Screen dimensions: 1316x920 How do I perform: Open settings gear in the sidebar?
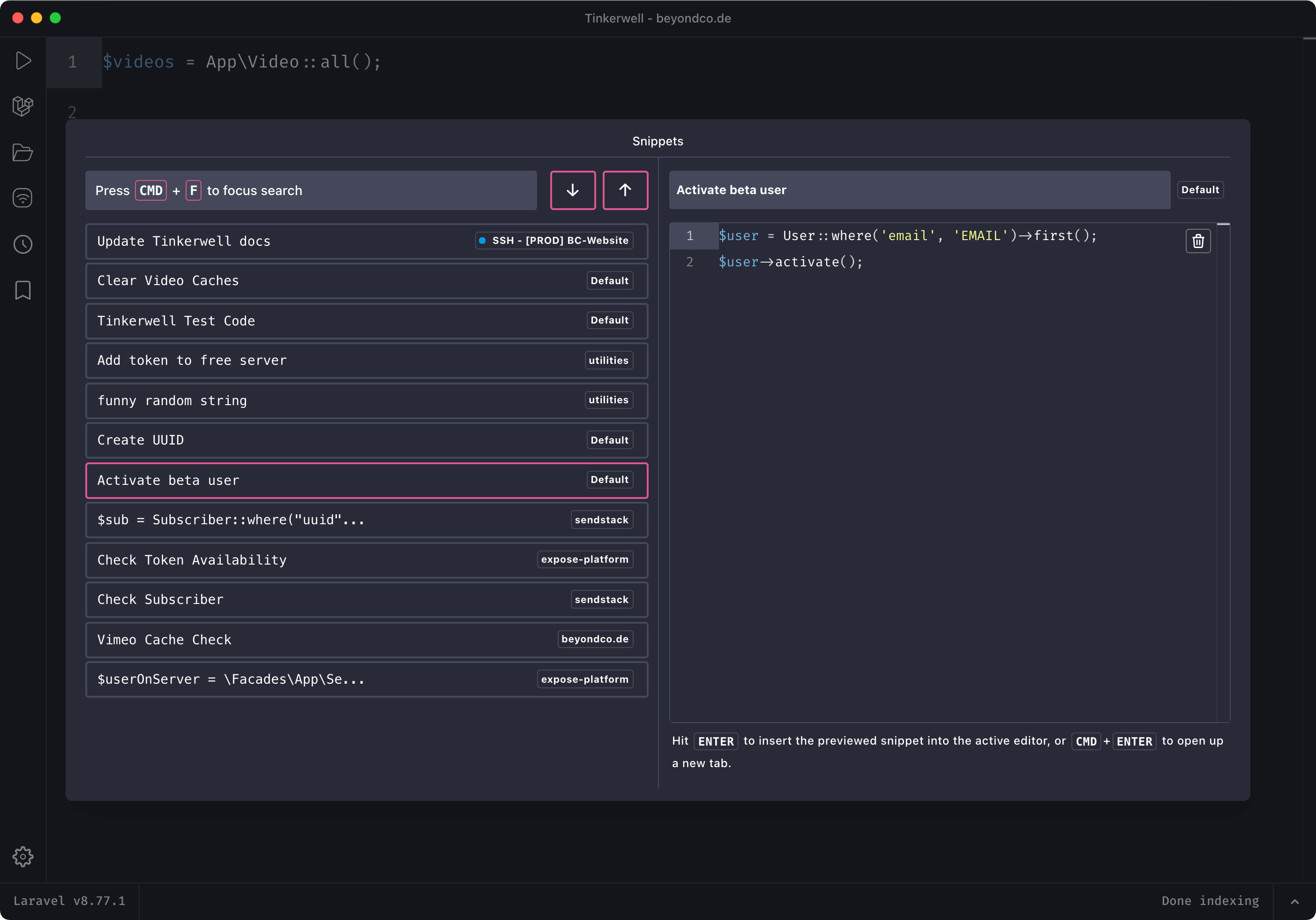(23, 856)
